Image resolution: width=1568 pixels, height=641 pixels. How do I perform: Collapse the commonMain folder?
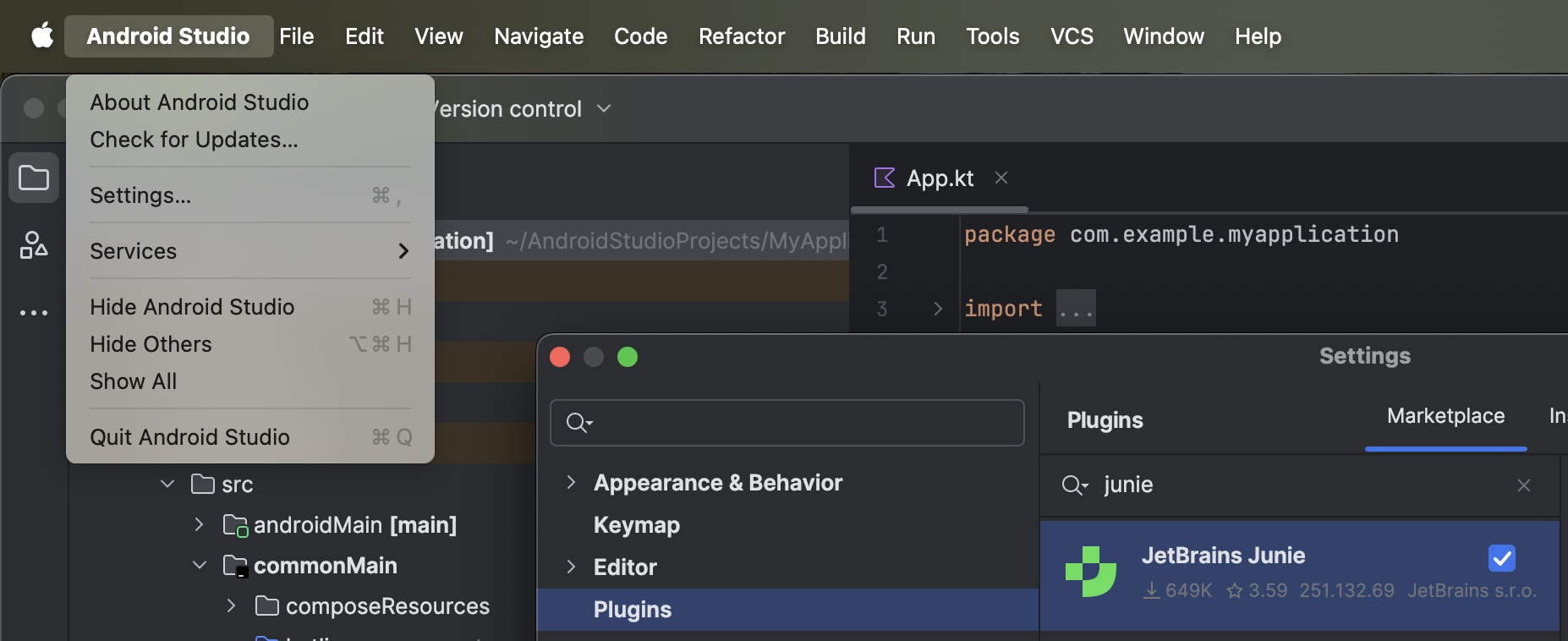point(200,565)
